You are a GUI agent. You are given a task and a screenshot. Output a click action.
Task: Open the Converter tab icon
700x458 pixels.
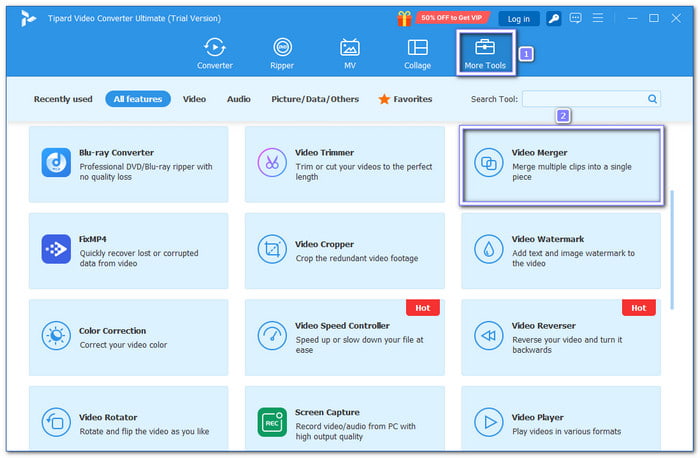coord(215,47)
